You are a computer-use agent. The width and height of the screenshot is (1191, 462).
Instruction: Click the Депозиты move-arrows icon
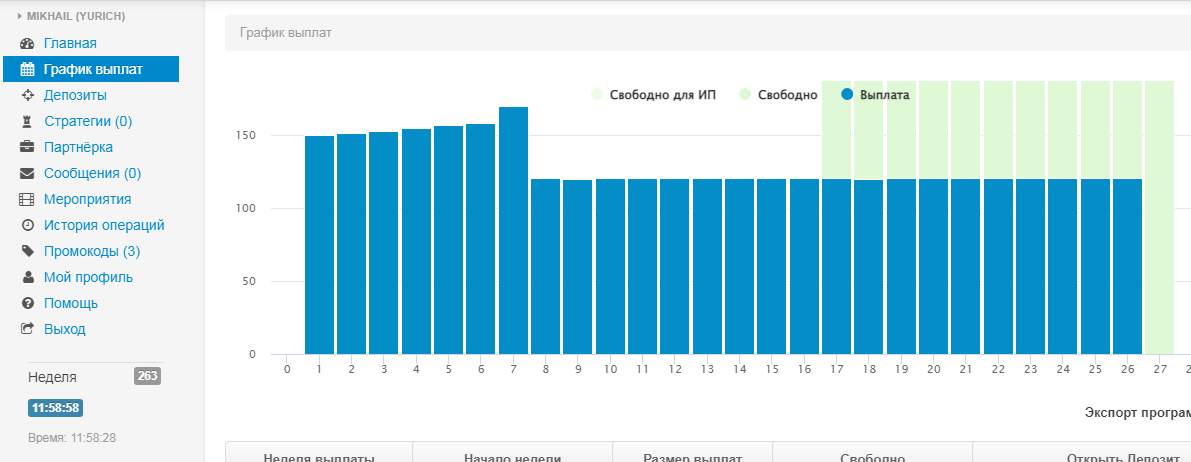click(x=28, y=96)
